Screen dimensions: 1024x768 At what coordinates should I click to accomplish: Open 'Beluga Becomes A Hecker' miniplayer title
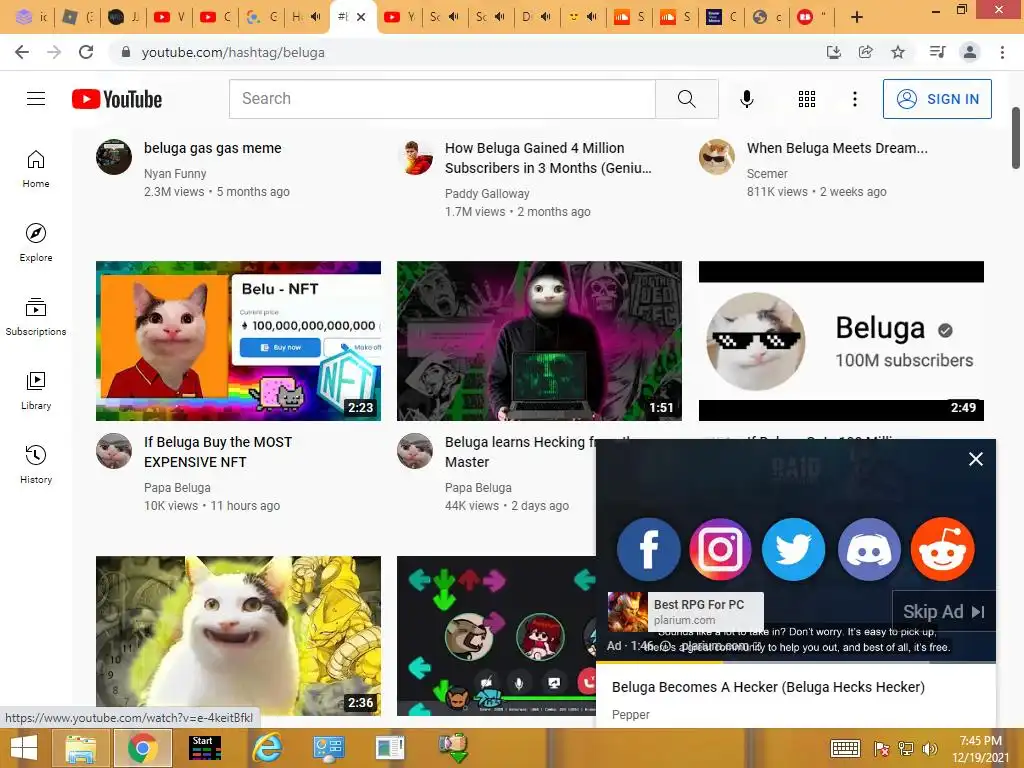(x=768, y=687)
